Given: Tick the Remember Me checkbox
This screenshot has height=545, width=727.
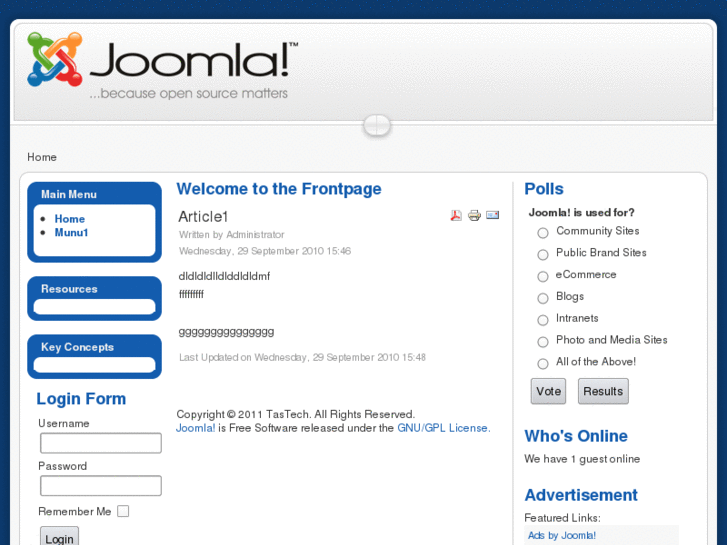Looking at the screenshot, I should [x=123, y=511].
